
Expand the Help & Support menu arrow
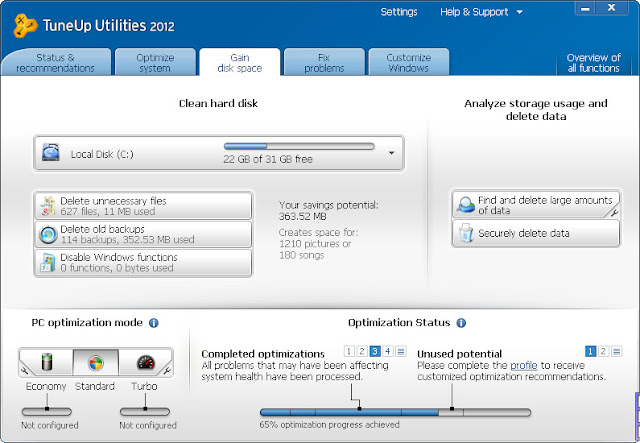click(x=520, y=12)
